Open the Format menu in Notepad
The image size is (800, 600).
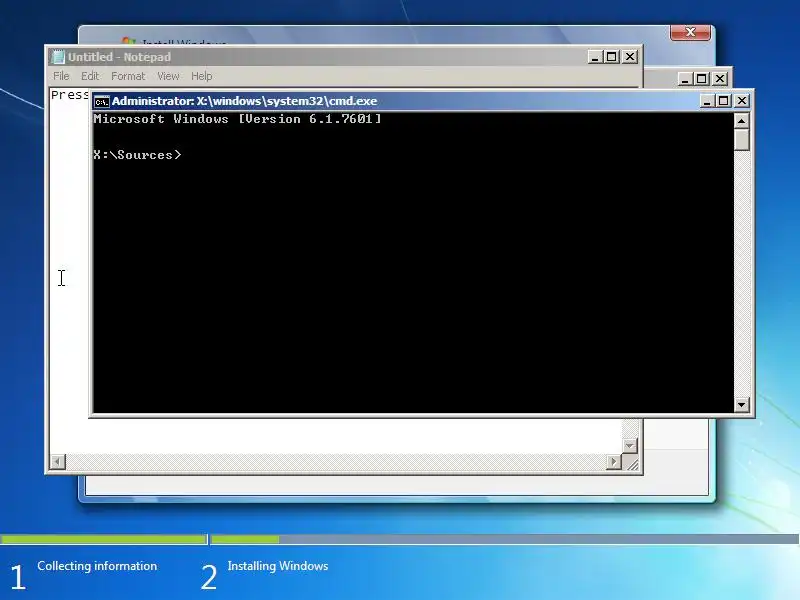pos(128,76)
